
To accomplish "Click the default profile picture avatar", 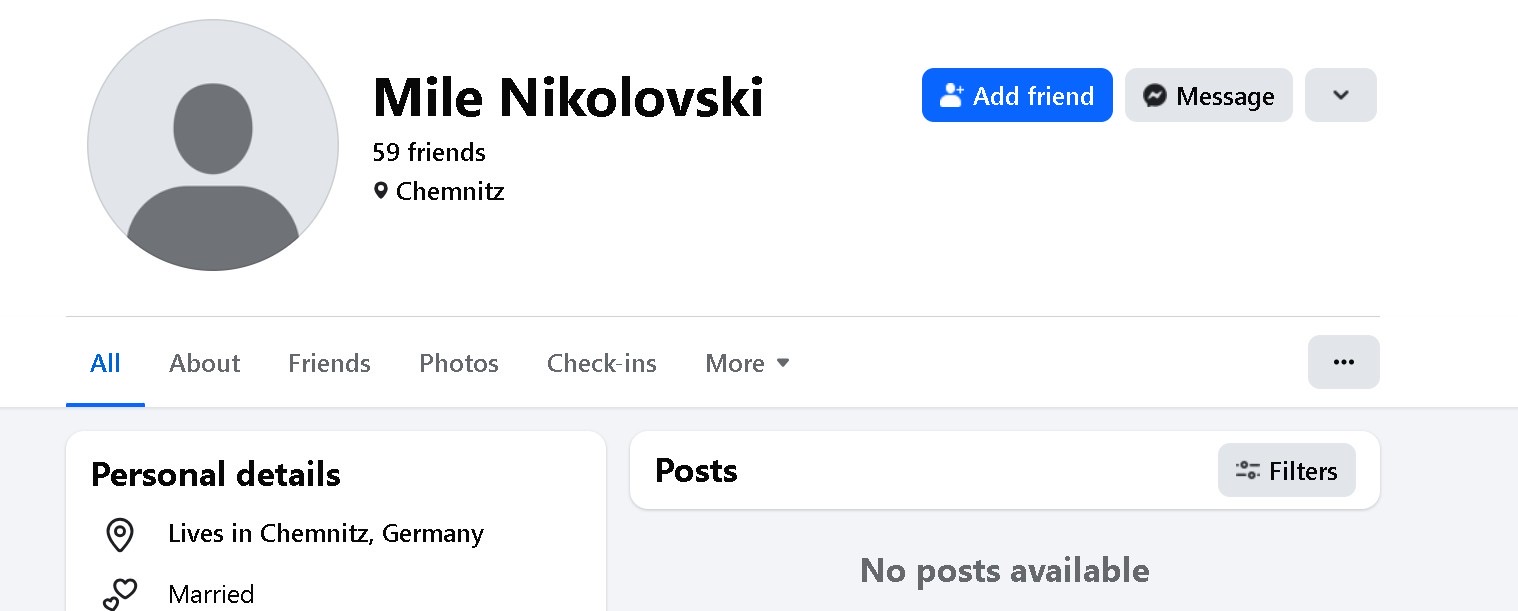I will [x=213, y=145].
